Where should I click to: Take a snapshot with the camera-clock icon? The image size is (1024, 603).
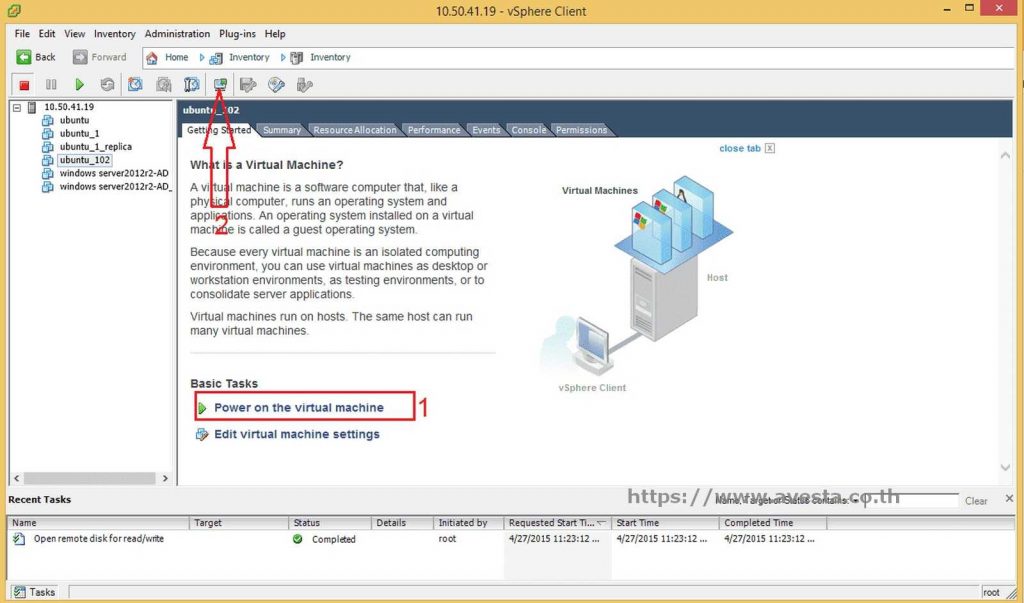135,84
